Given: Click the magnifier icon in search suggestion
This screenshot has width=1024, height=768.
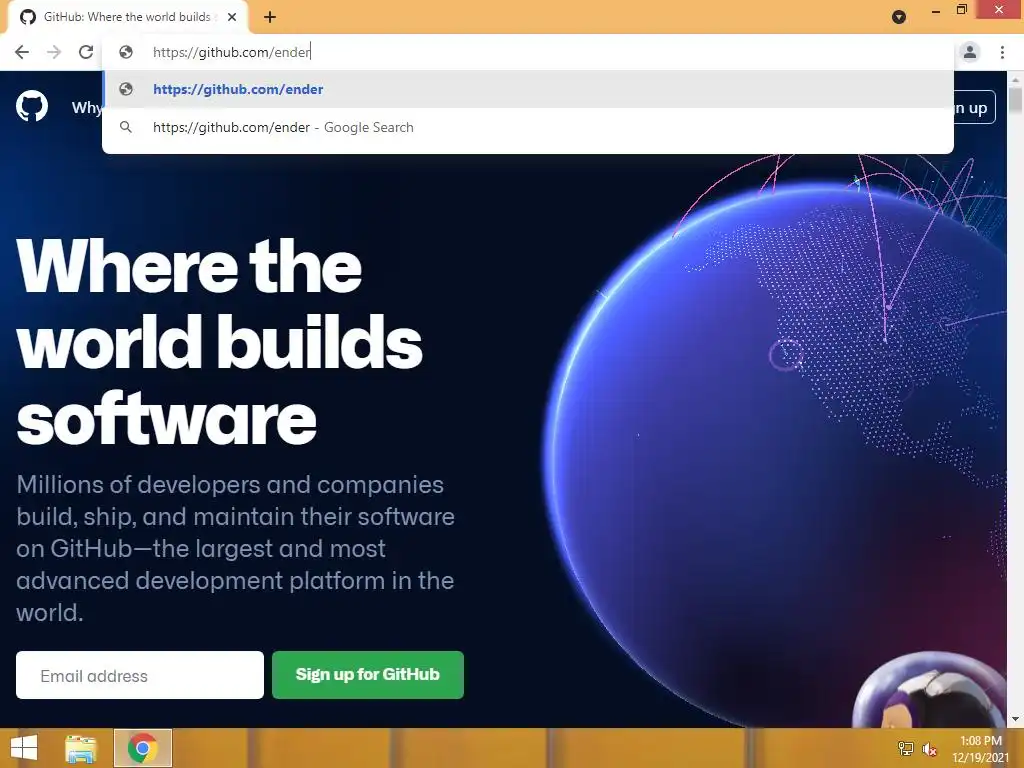Looking at the screenshot, I should point(126,127).
